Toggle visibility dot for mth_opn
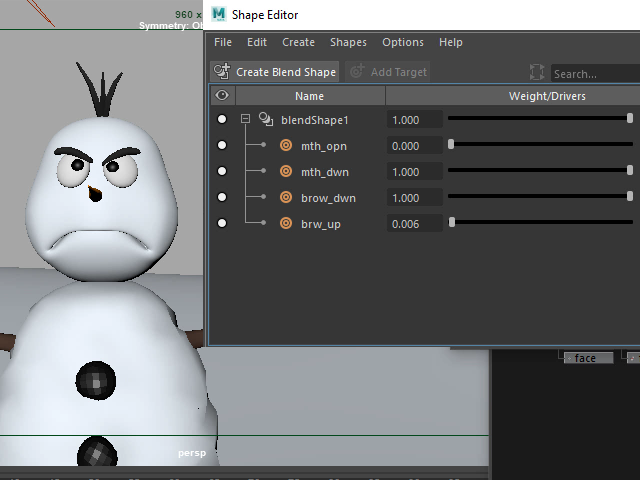 pyautogui.click(x=222, y=145)
